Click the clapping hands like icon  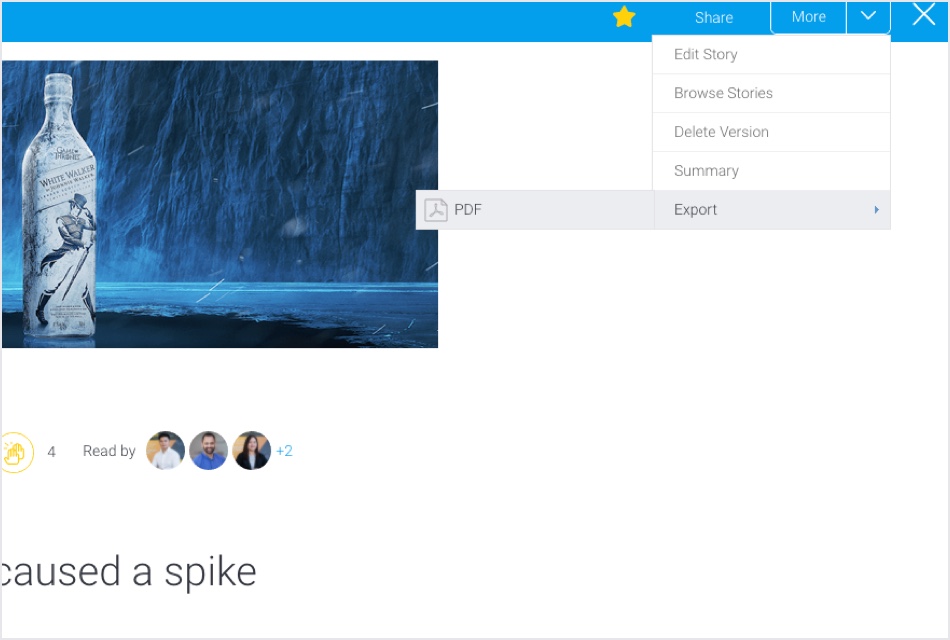click(x=15, y=452)
